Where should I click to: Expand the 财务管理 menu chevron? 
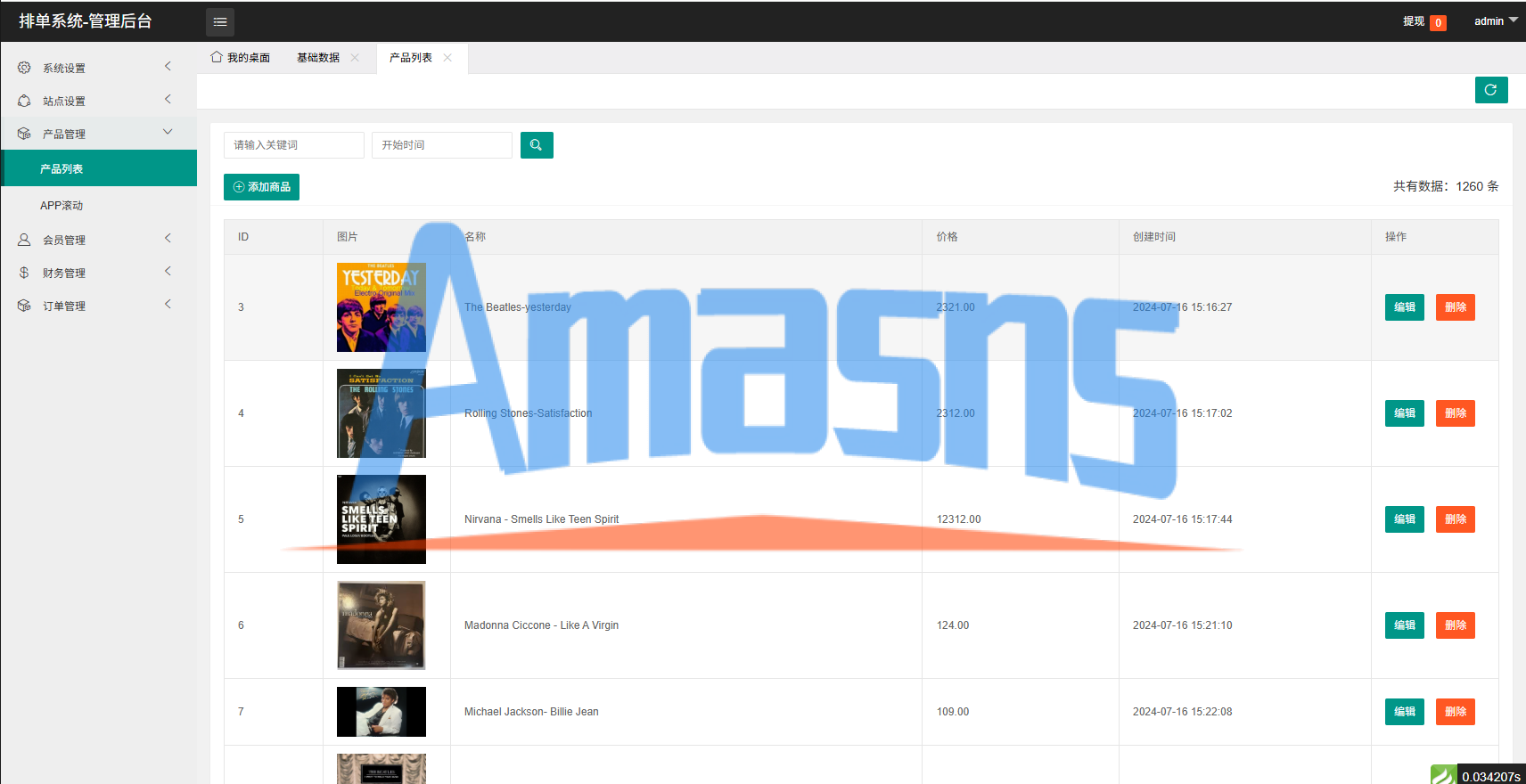tap(168, 272)
